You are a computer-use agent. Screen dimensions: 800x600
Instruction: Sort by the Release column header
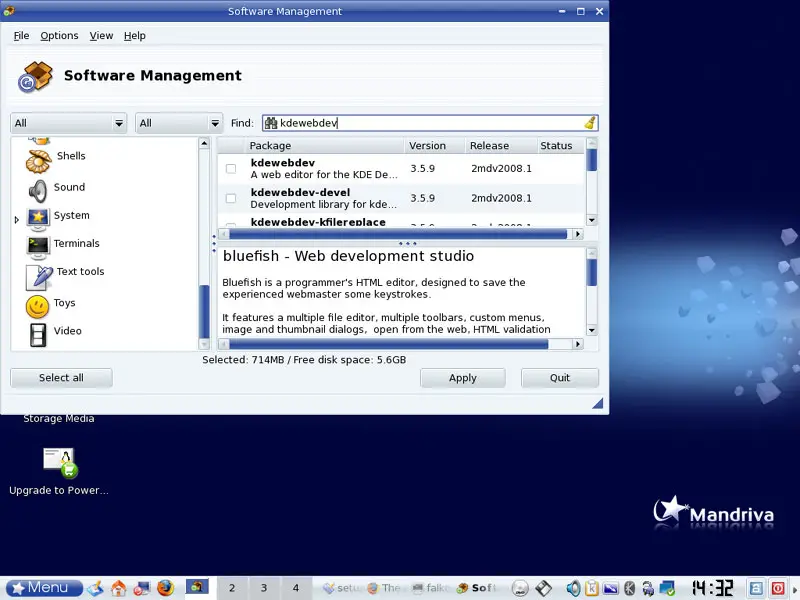pyautogui.click(x=501, y=146)
